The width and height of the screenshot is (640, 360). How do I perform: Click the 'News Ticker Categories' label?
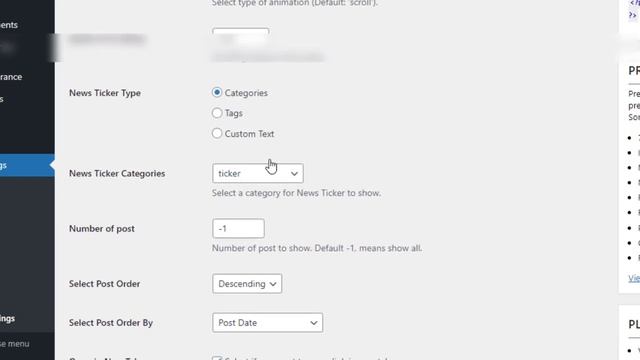tap(117, 173)
